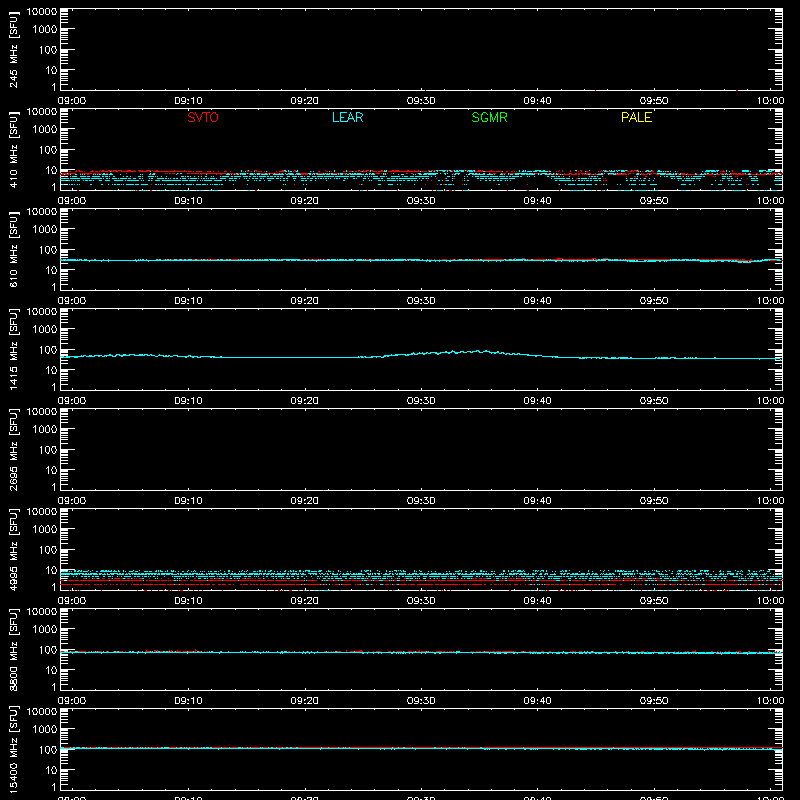
Task: Click the yellow PALE station legend label
Action: tap(636, 117)
